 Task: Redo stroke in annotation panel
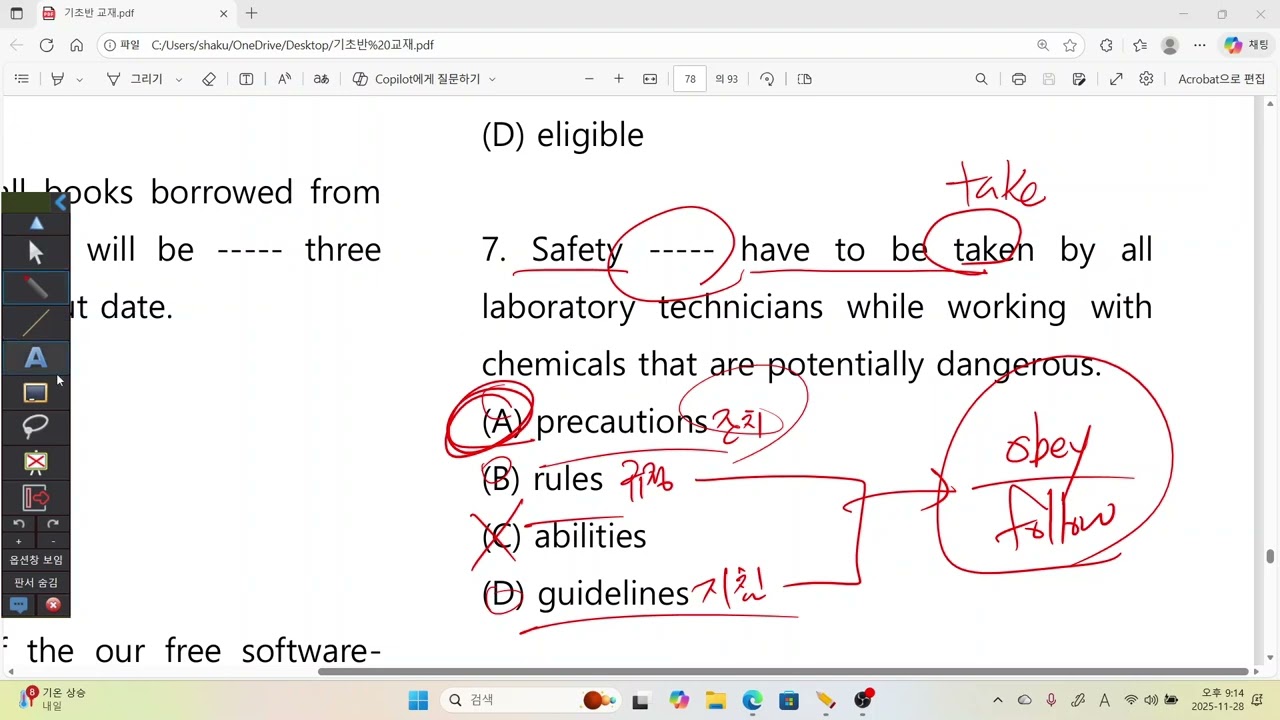coord(53,524)
